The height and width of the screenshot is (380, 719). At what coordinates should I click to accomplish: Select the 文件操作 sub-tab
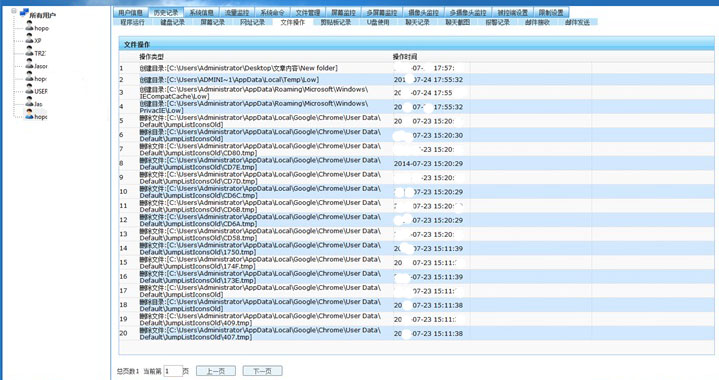(x=292, y=22)
